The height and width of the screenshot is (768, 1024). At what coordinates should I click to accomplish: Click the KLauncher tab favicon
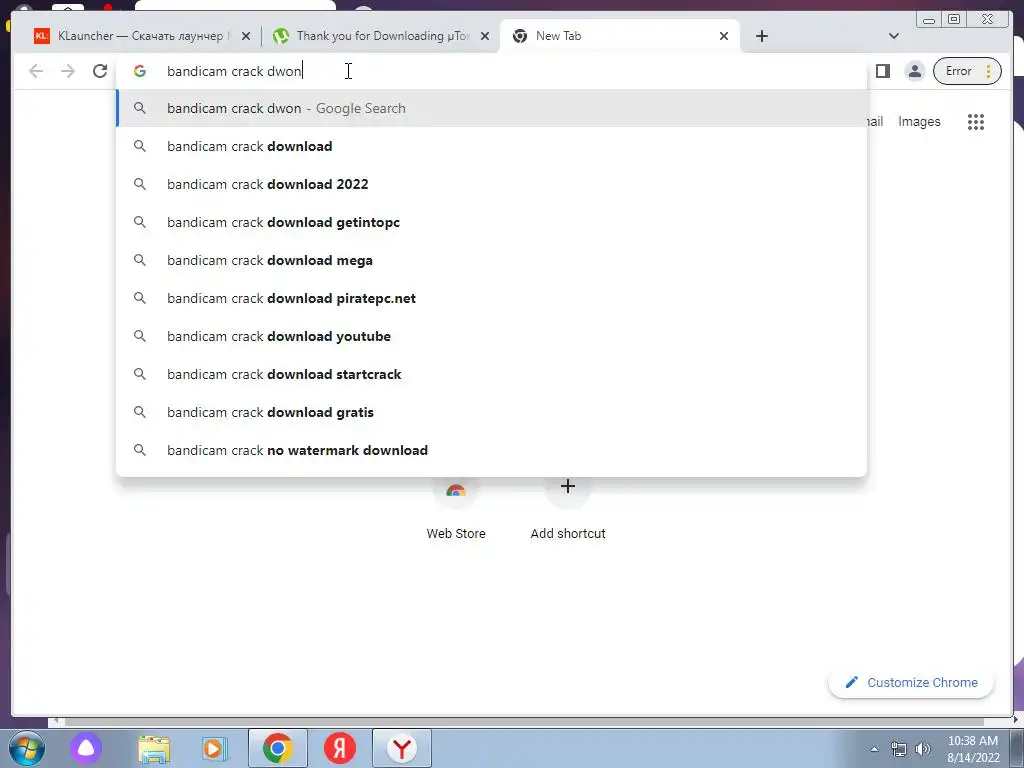point(42,36)
